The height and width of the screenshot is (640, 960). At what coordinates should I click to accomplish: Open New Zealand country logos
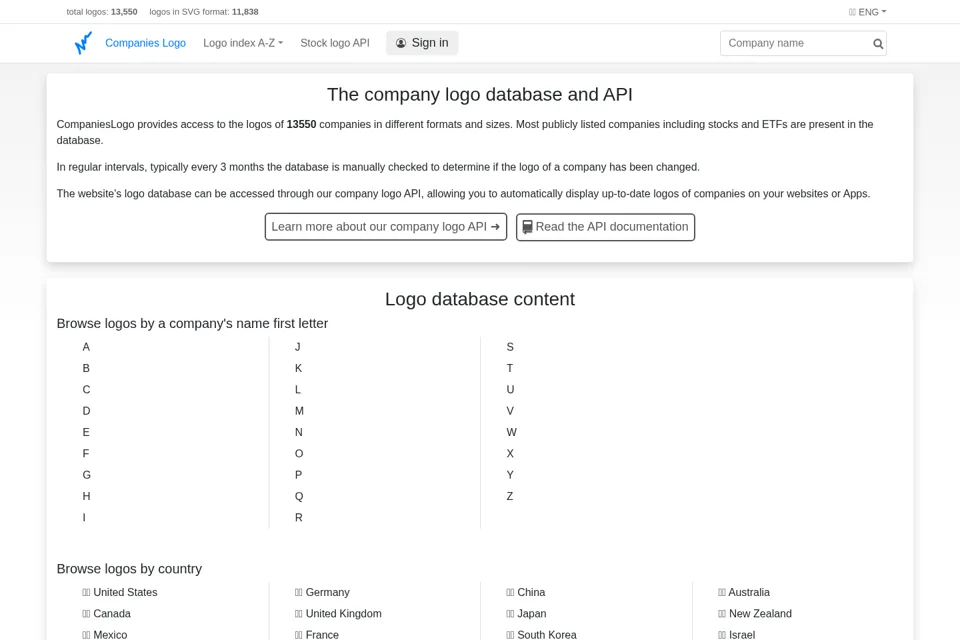tap(755, 614)
